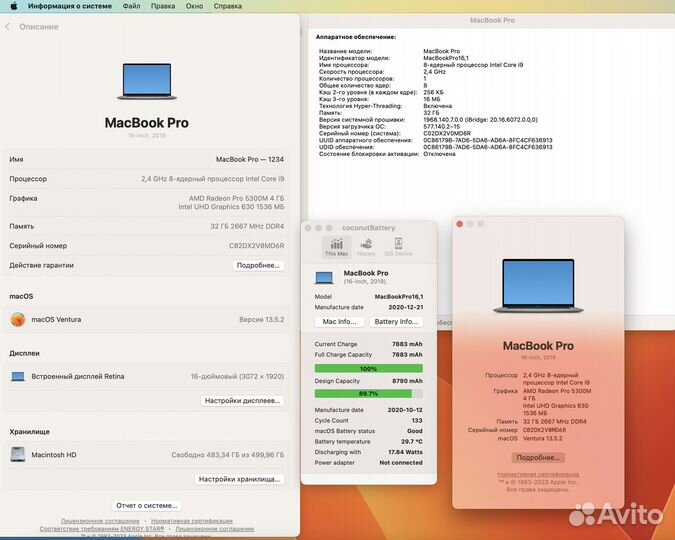Go back with the Описание chevron
This screenshot has height=540, width=675.
[x=7, y=27]
